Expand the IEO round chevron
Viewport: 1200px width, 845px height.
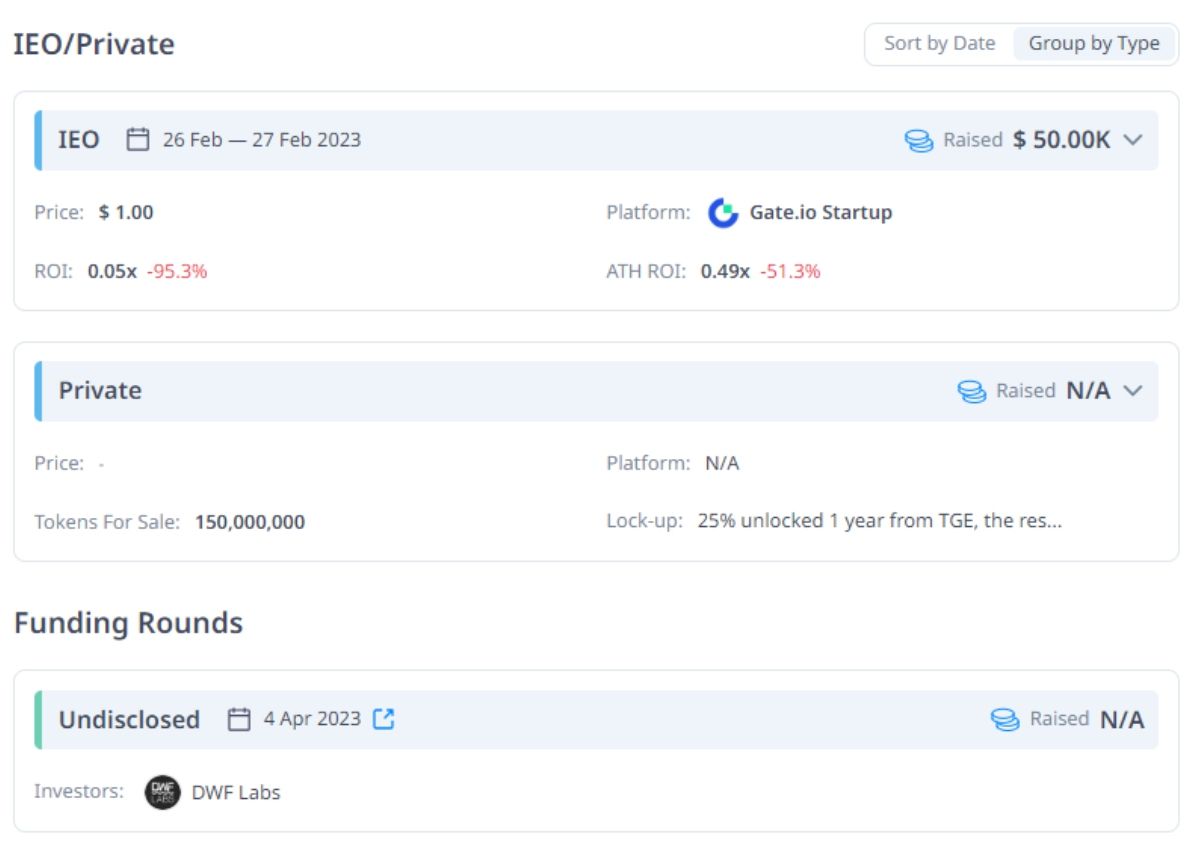point(1133,140)
